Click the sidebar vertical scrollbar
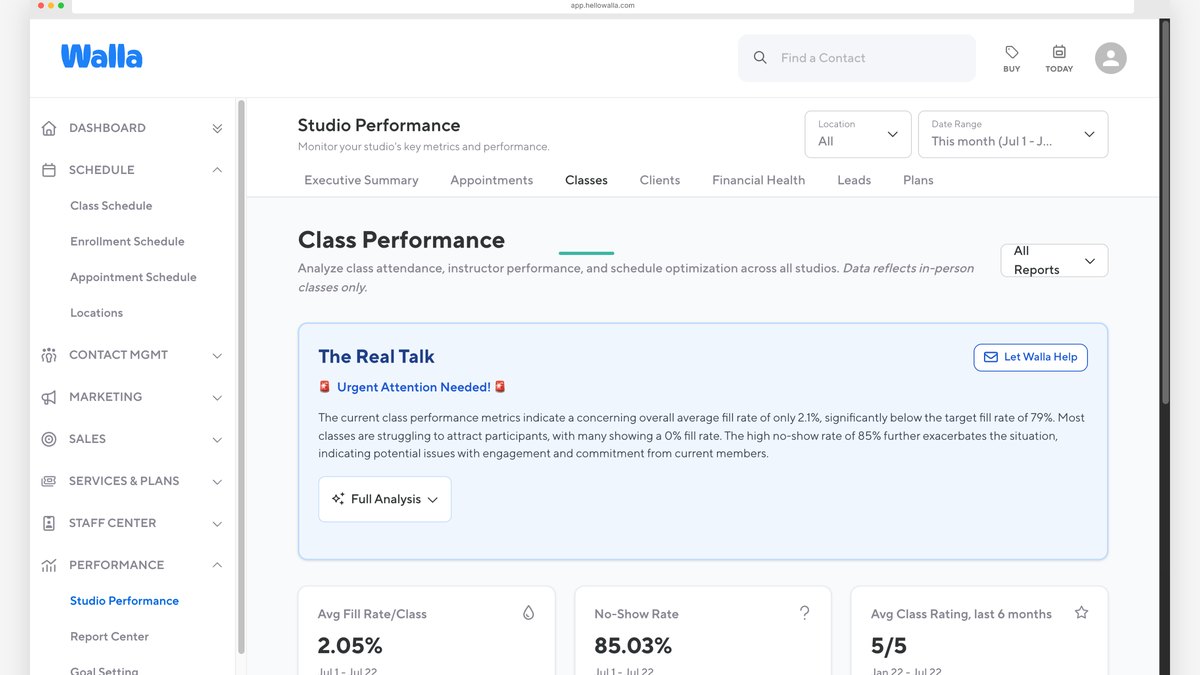 241,377
